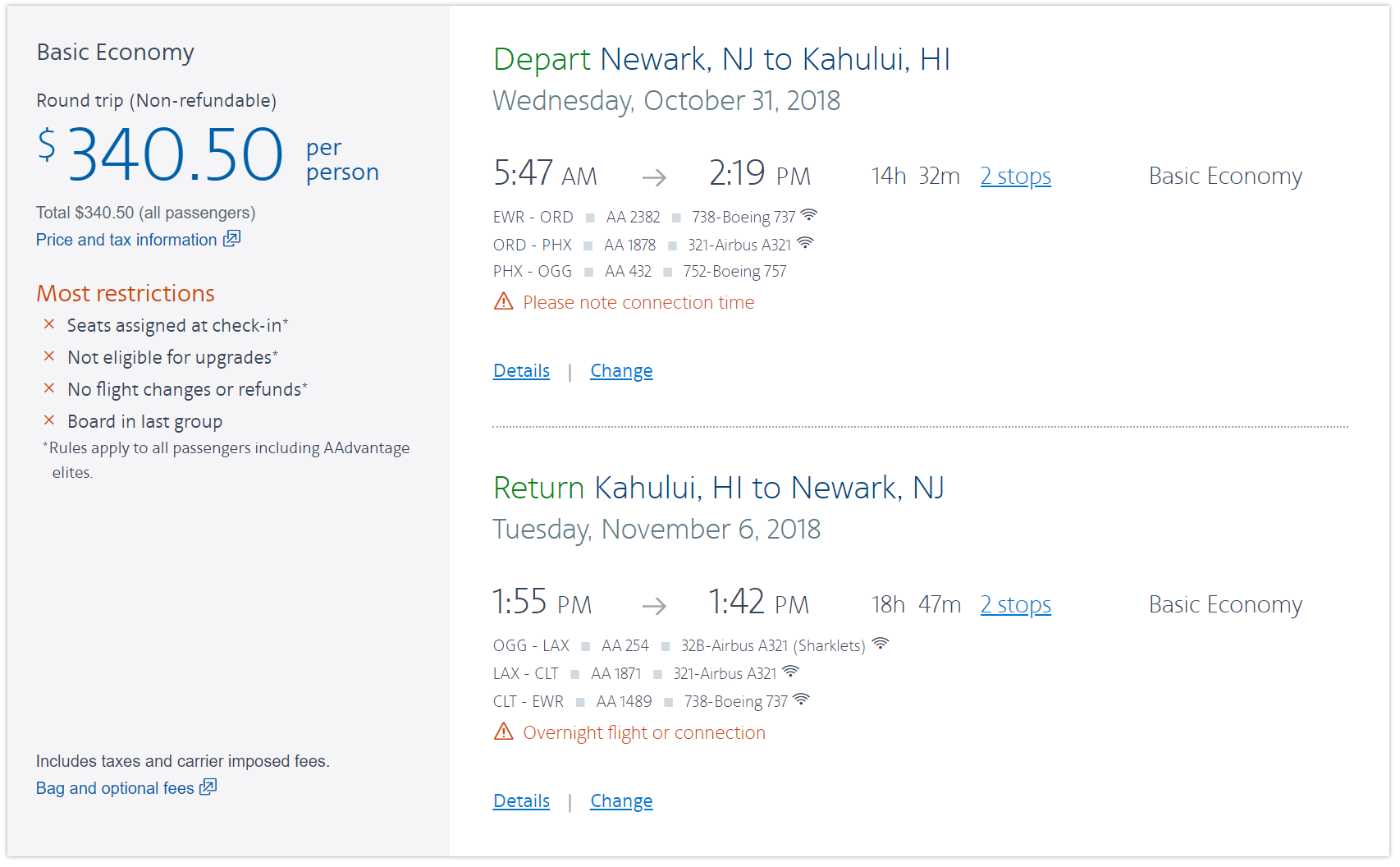Image resolution: width=1400 pixels, height=867 pixels.
Task: Click the warning triangle beside connection time note
Action: point(503,302)
